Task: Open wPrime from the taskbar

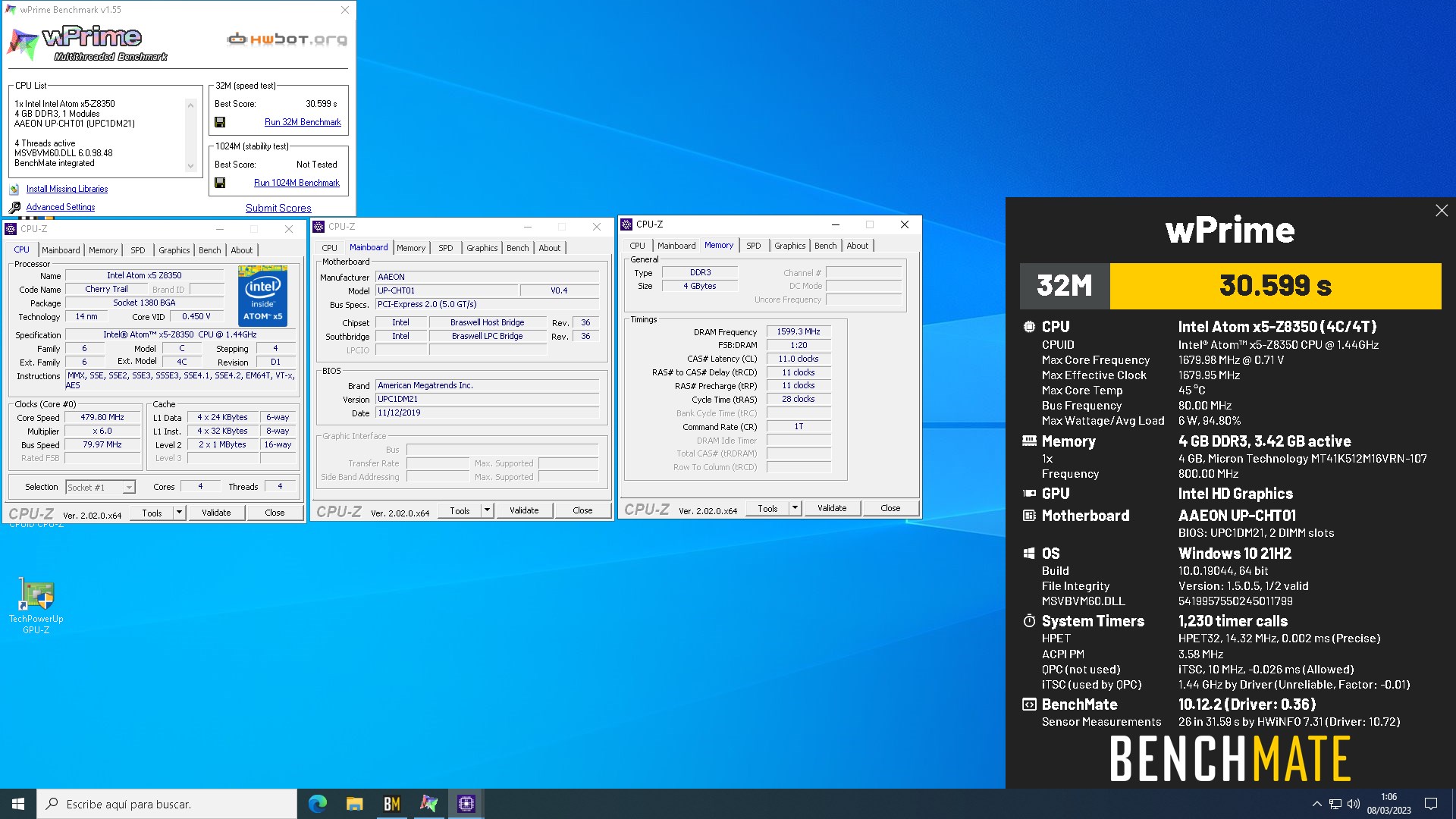Action: (428, 804)
